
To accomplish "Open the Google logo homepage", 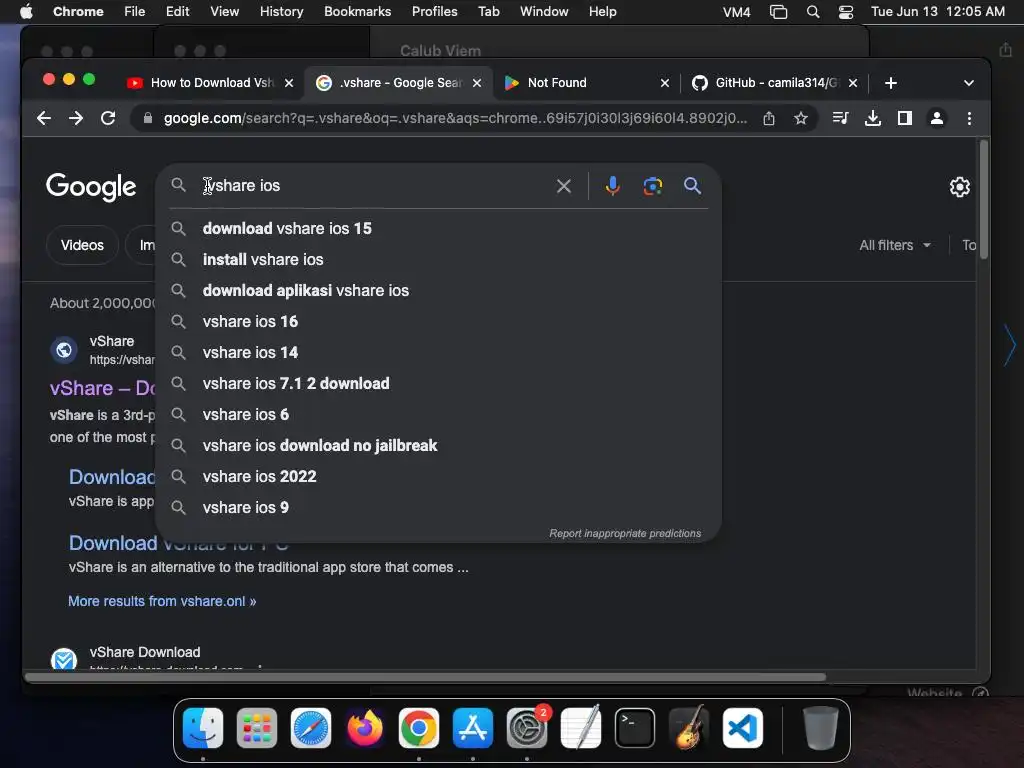I will click(91, 187).
